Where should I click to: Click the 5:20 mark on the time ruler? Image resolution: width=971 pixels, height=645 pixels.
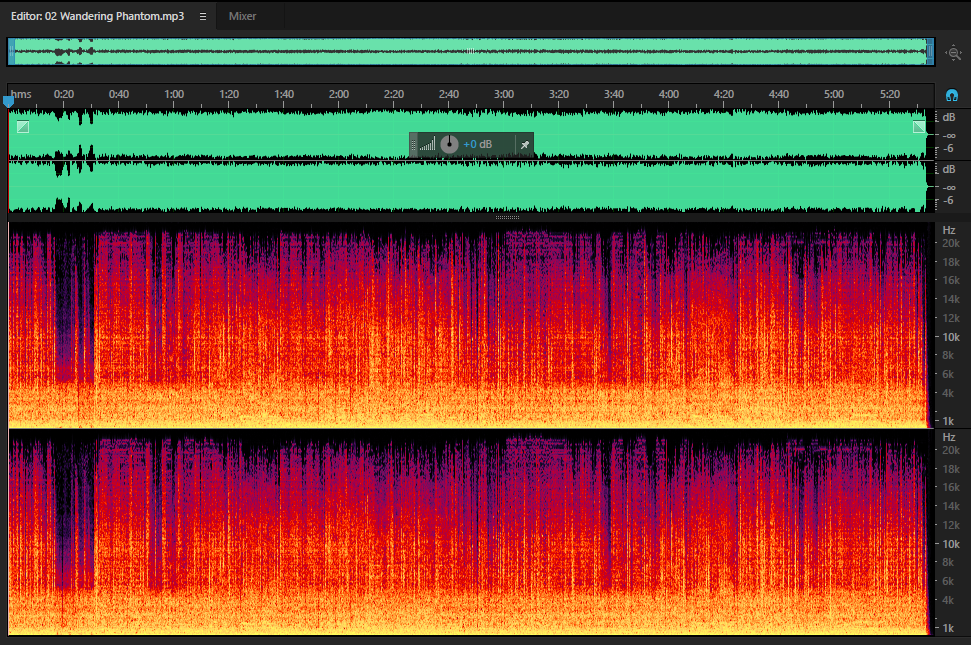pyautogui.click(x=889, y=94)
